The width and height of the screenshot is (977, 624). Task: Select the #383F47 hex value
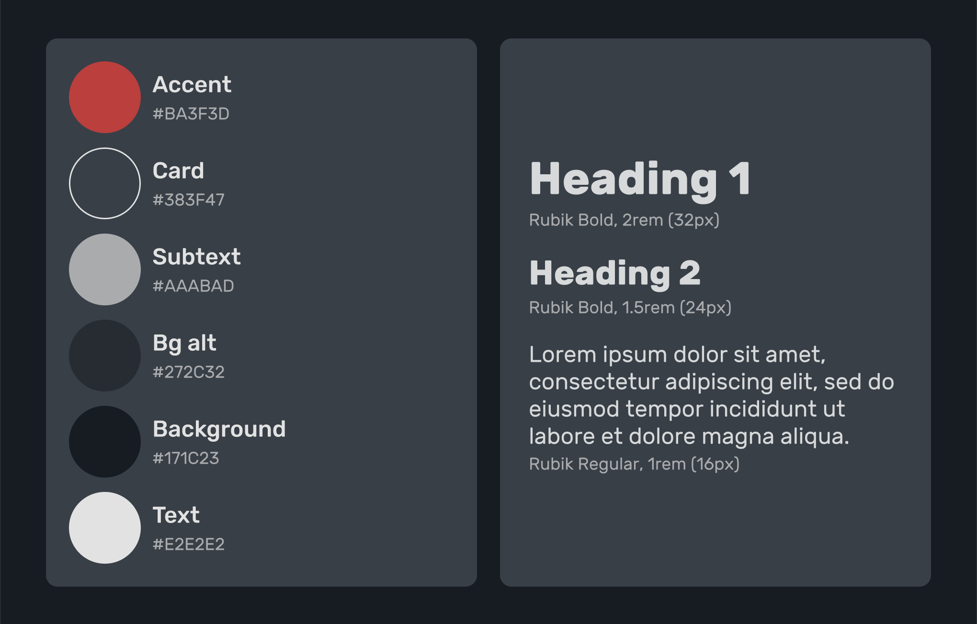pyautogui.click(x=188, y=199)
